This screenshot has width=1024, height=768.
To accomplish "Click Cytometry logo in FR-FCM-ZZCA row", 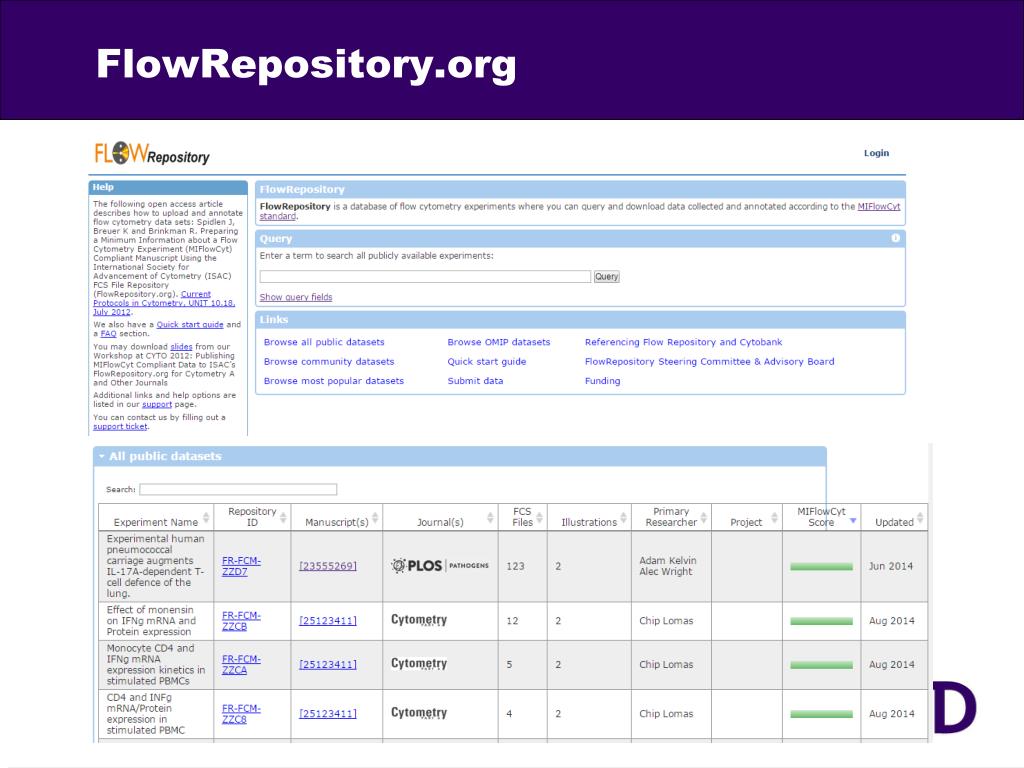I will (x=419, y=664).
